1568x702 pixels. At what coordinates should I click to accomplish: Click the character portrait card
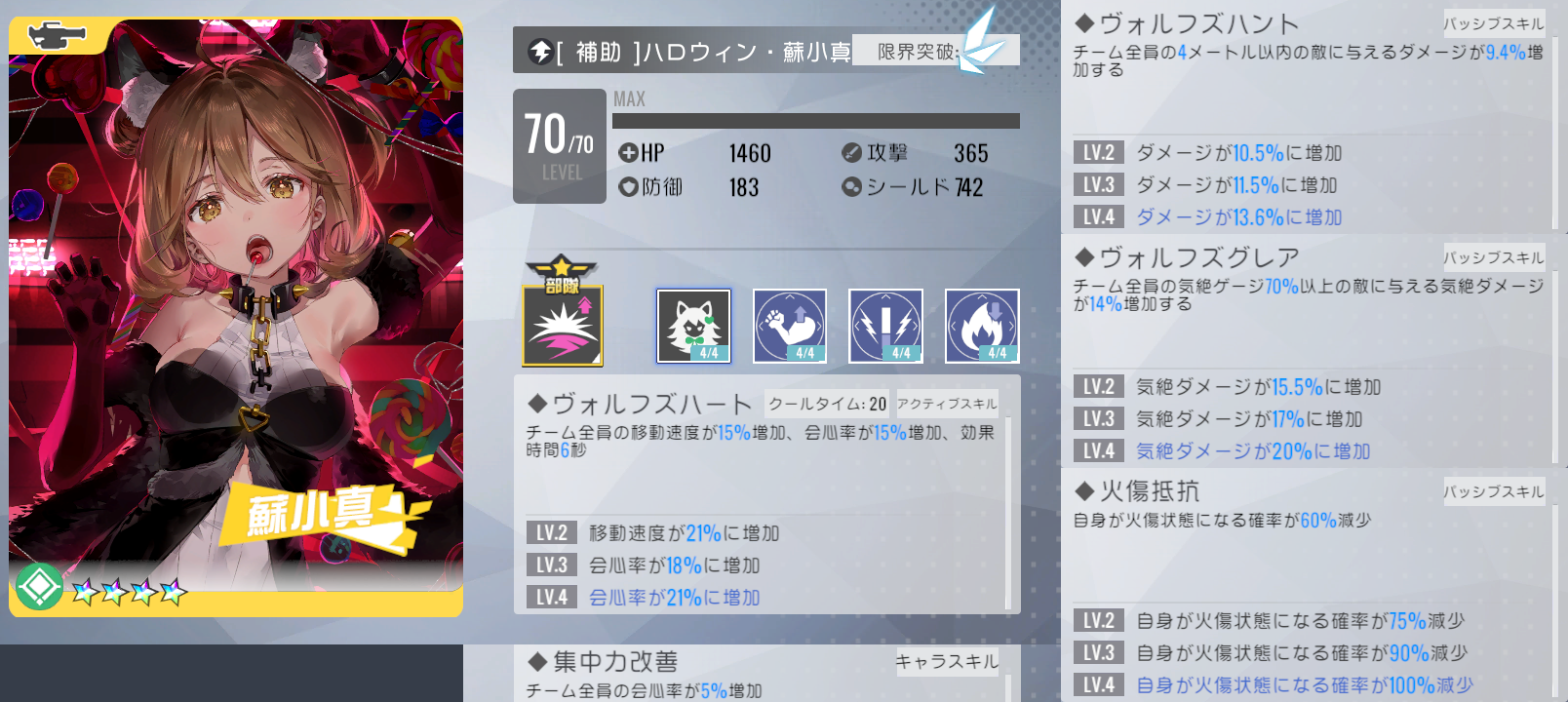pyautogui.click(x=236, y=317)
